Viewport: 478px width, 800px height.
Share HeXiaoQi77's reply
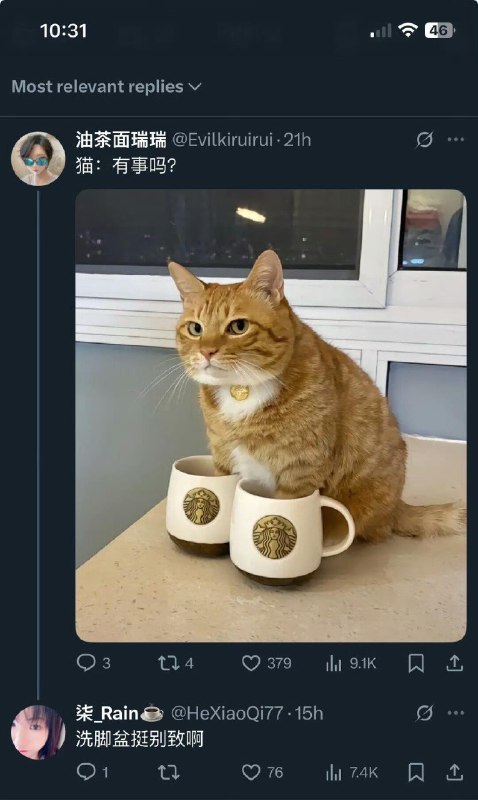pos(454,772)
